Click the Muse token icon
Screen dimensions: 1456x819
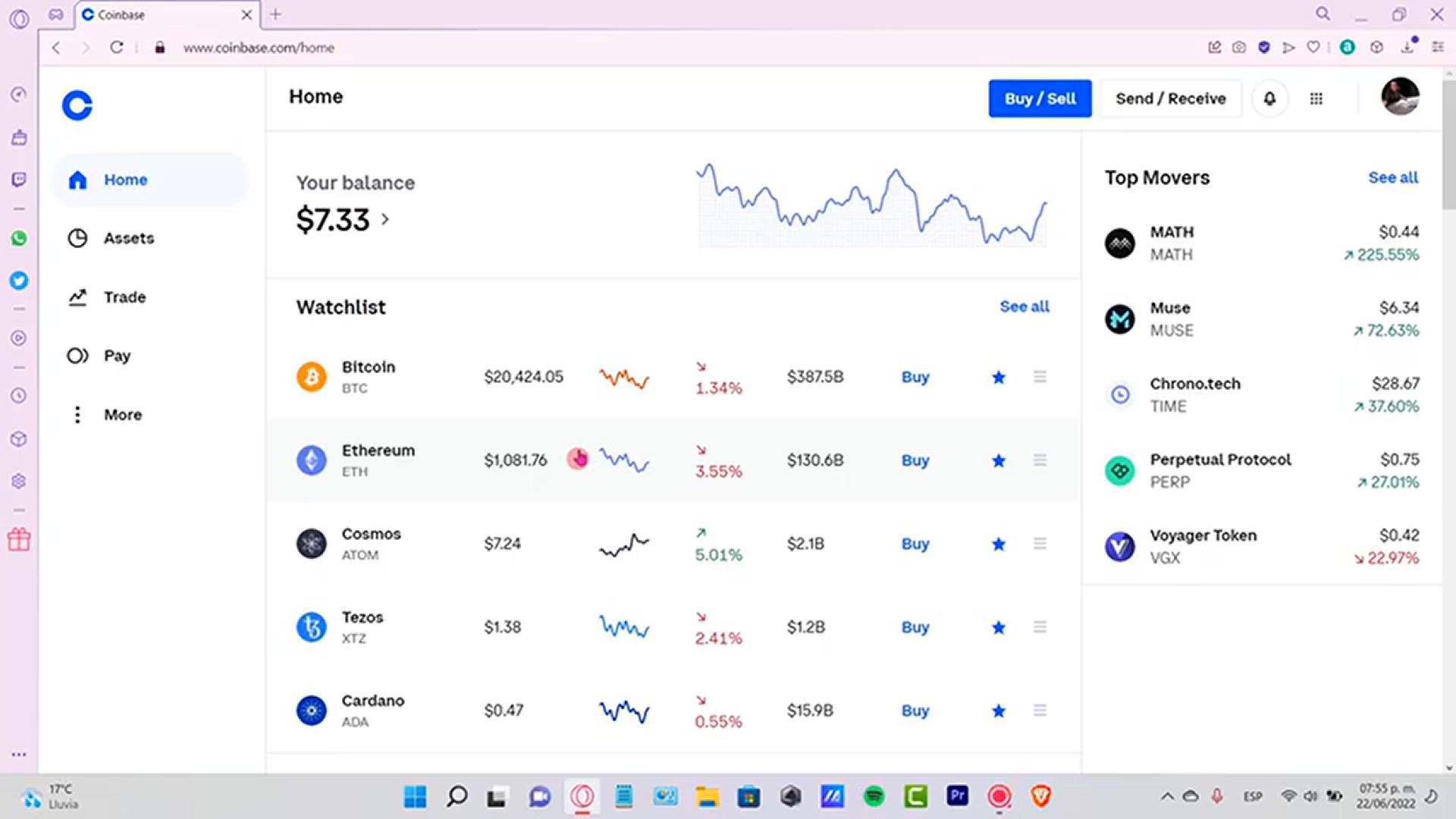pos(1120,319)
